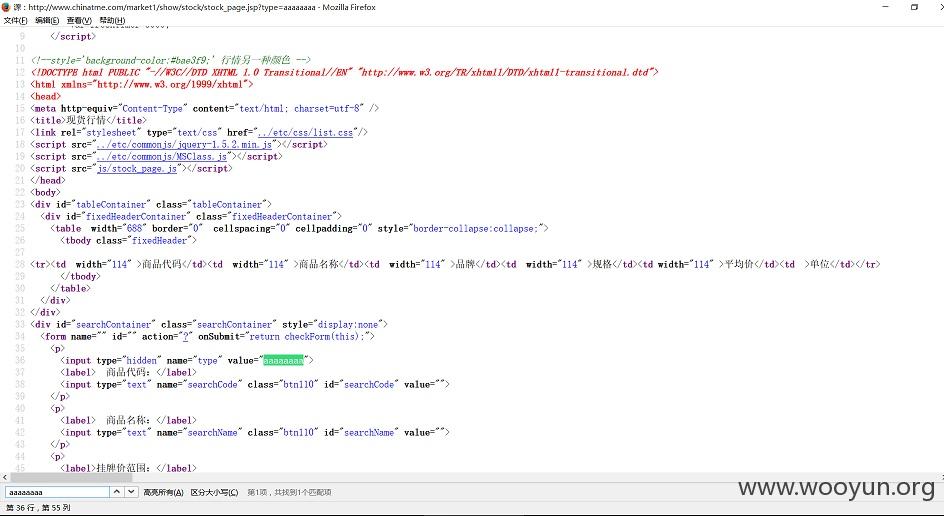Click the fixedHeaderContainer class value
Image resolution: width=944 pixels, height=516 pixels.
tap(282, 217)
